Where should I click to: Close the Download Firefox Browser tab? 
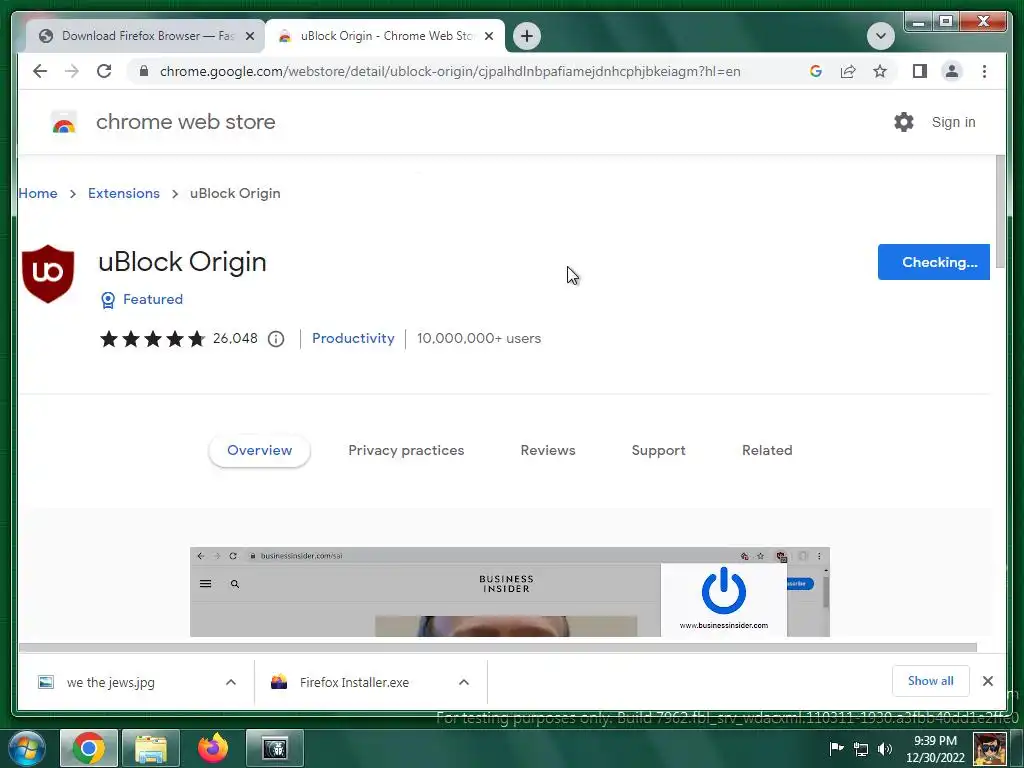click(x=249, y=36)
